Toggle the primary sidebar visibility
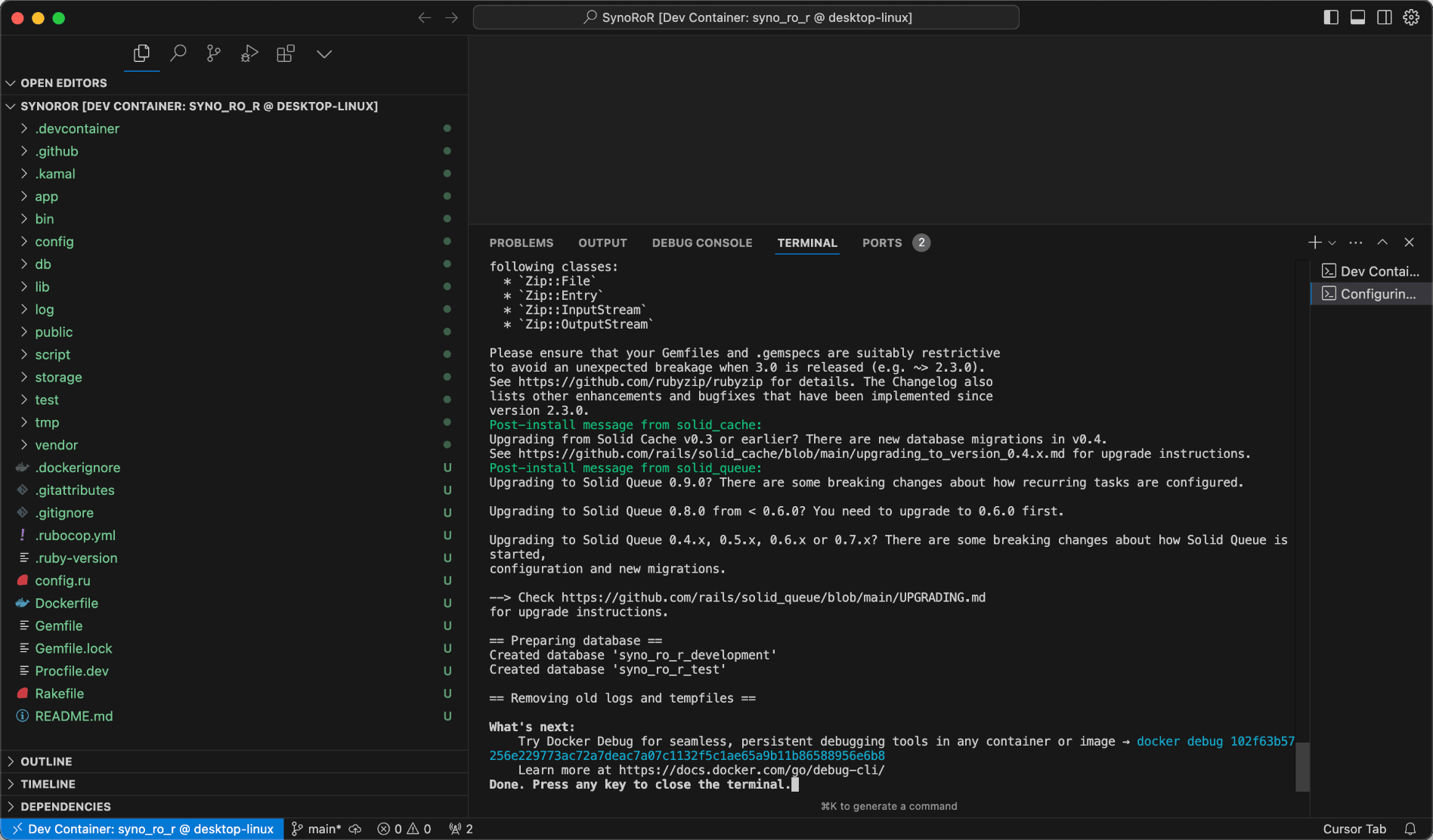The image size is (1433, 840). tap(1331, 17)
